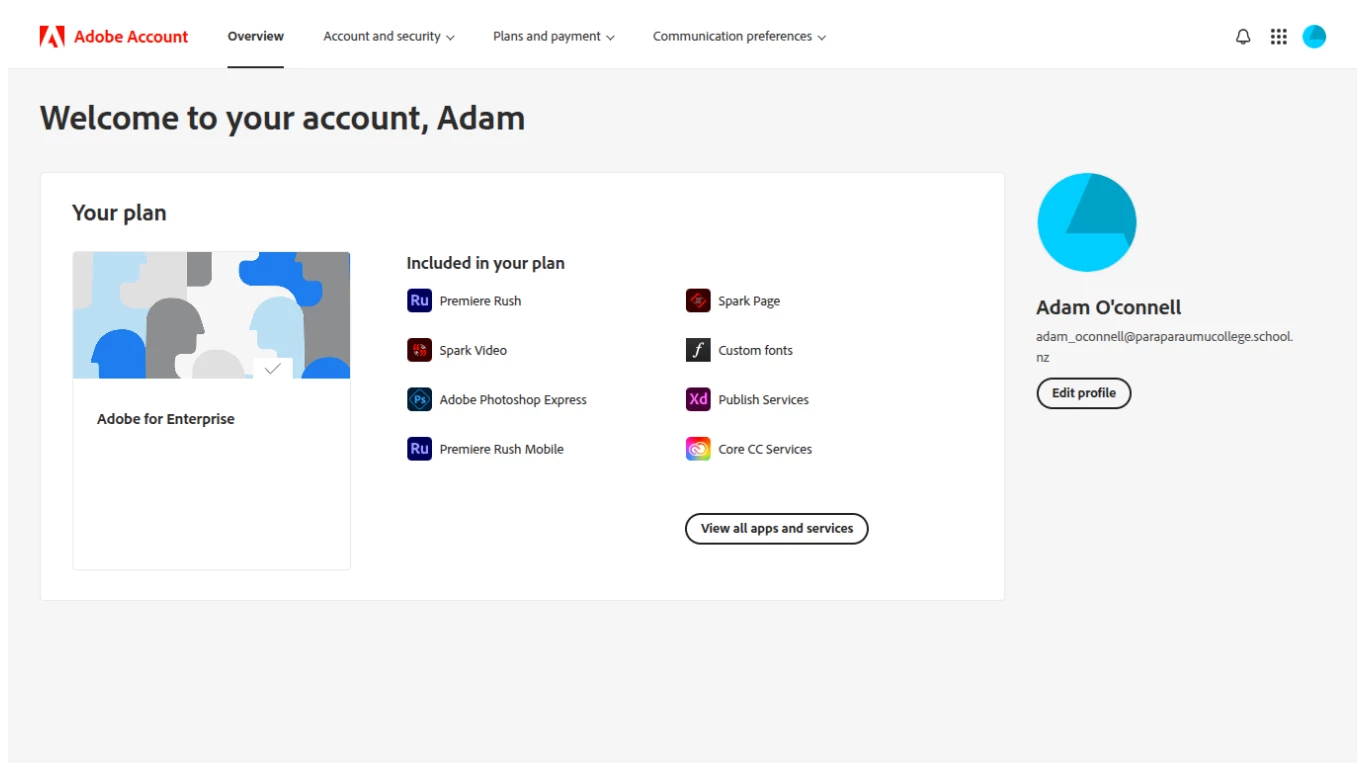Expand Plans and payment menu
The image size is (1365, 767).
tap(554, 36)
